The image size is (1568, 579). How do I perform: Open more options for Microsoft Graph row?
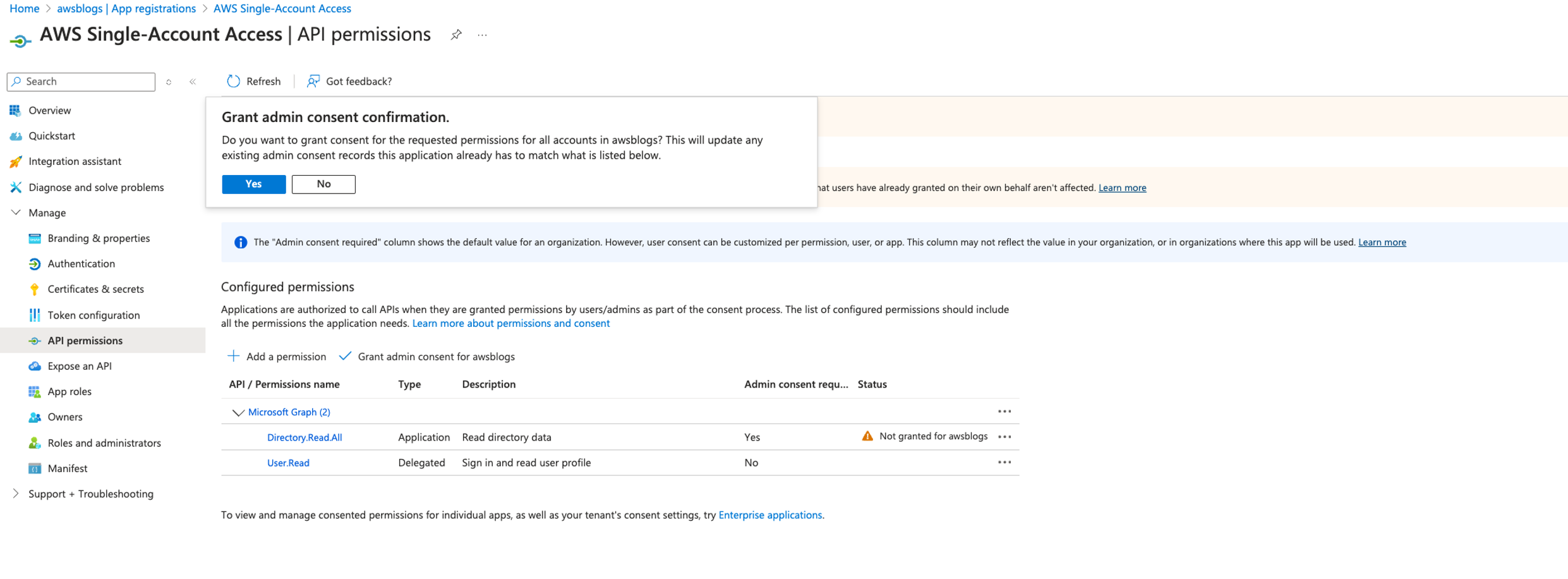point(1004,411)
